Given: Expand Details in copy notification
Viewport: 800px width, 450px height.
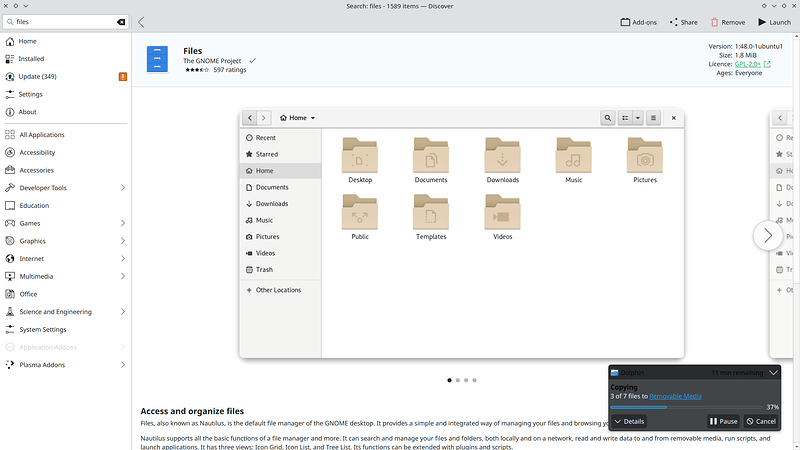Looking at the screenshot, I should [x=629, y=421].
